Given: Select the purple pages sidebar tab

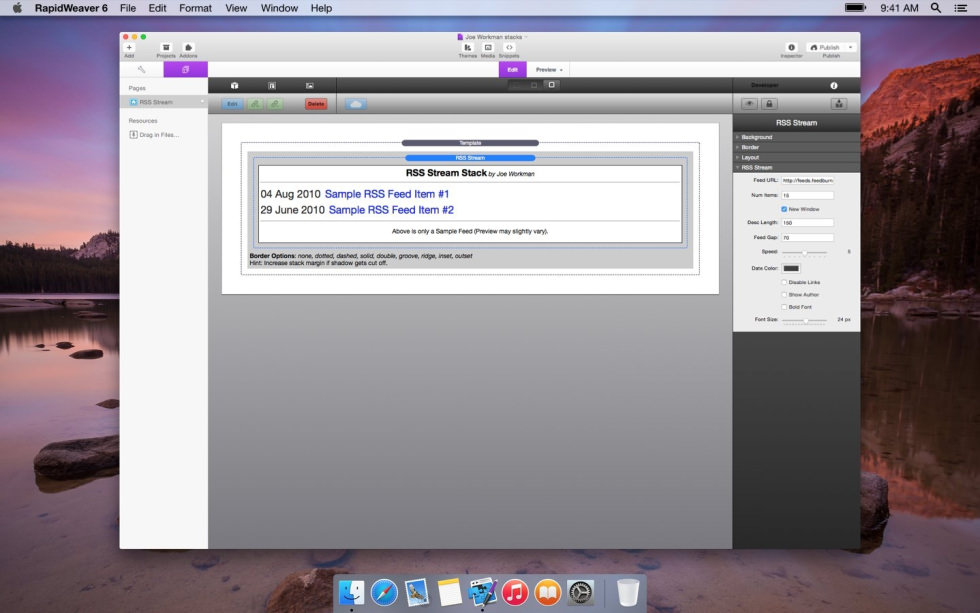Looking at the screenshot, I should click(x=186, y=69).
